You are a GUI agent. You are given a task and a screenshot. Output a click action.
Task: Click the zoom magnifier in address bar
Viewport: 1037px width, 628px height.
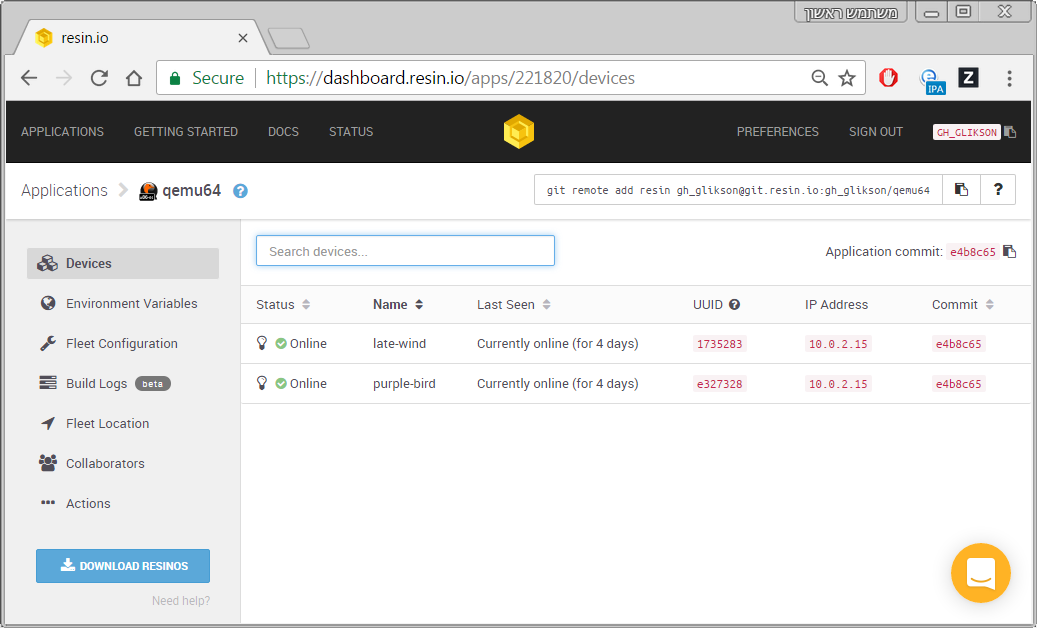(819, 78)
